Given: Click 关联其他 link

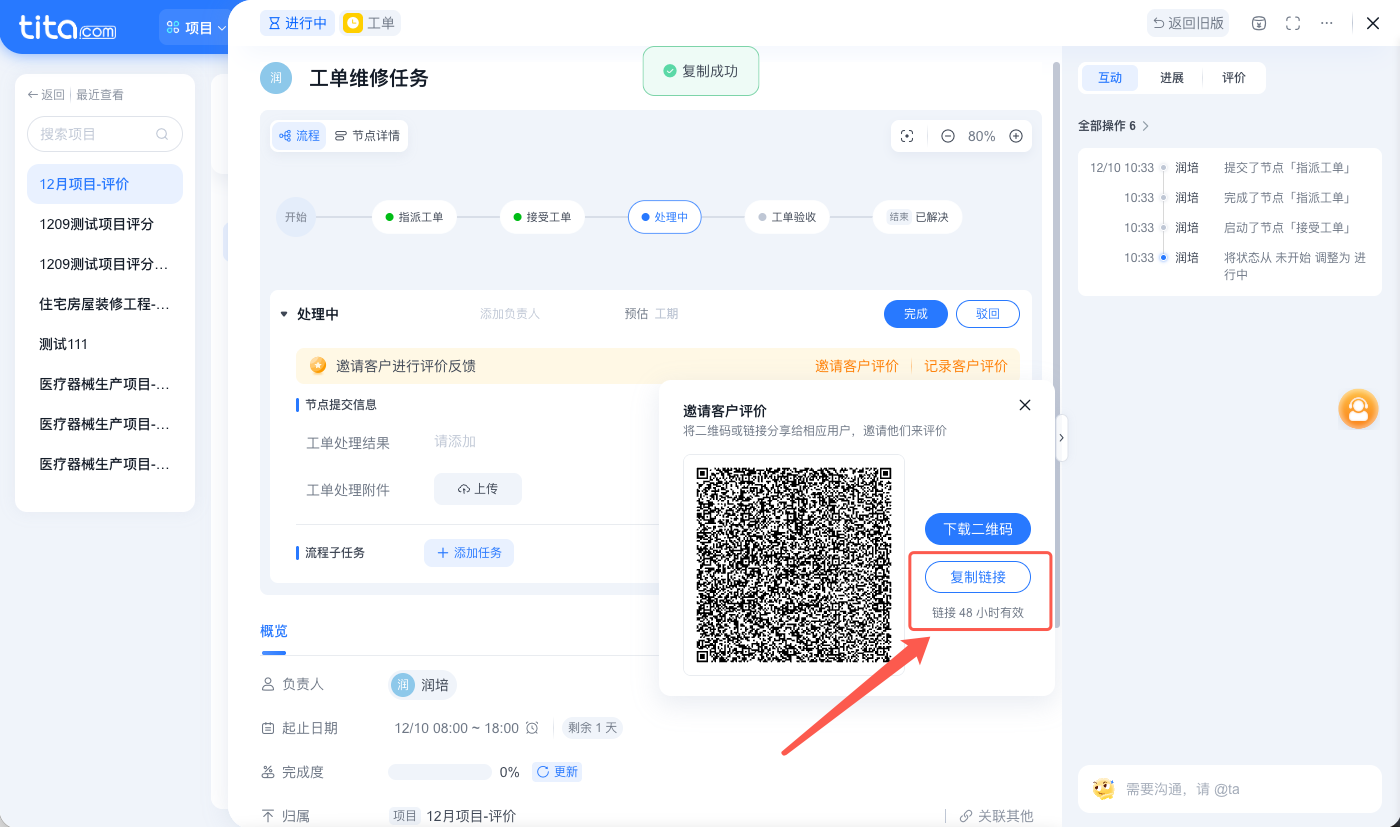Looking at the screenshot, I should (996, 816).
